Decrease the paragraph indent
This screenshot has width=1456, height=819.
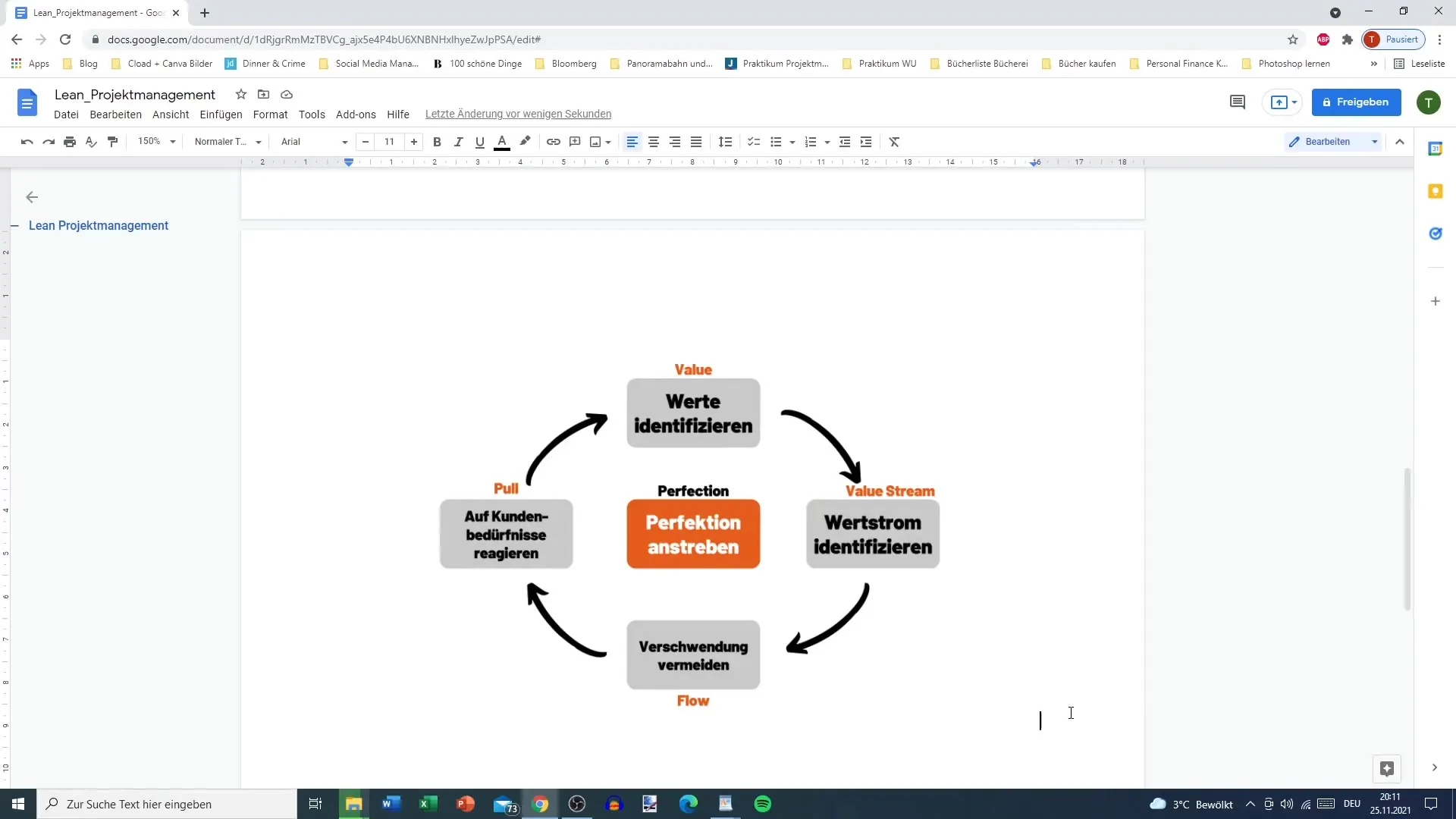click(845, 142)
